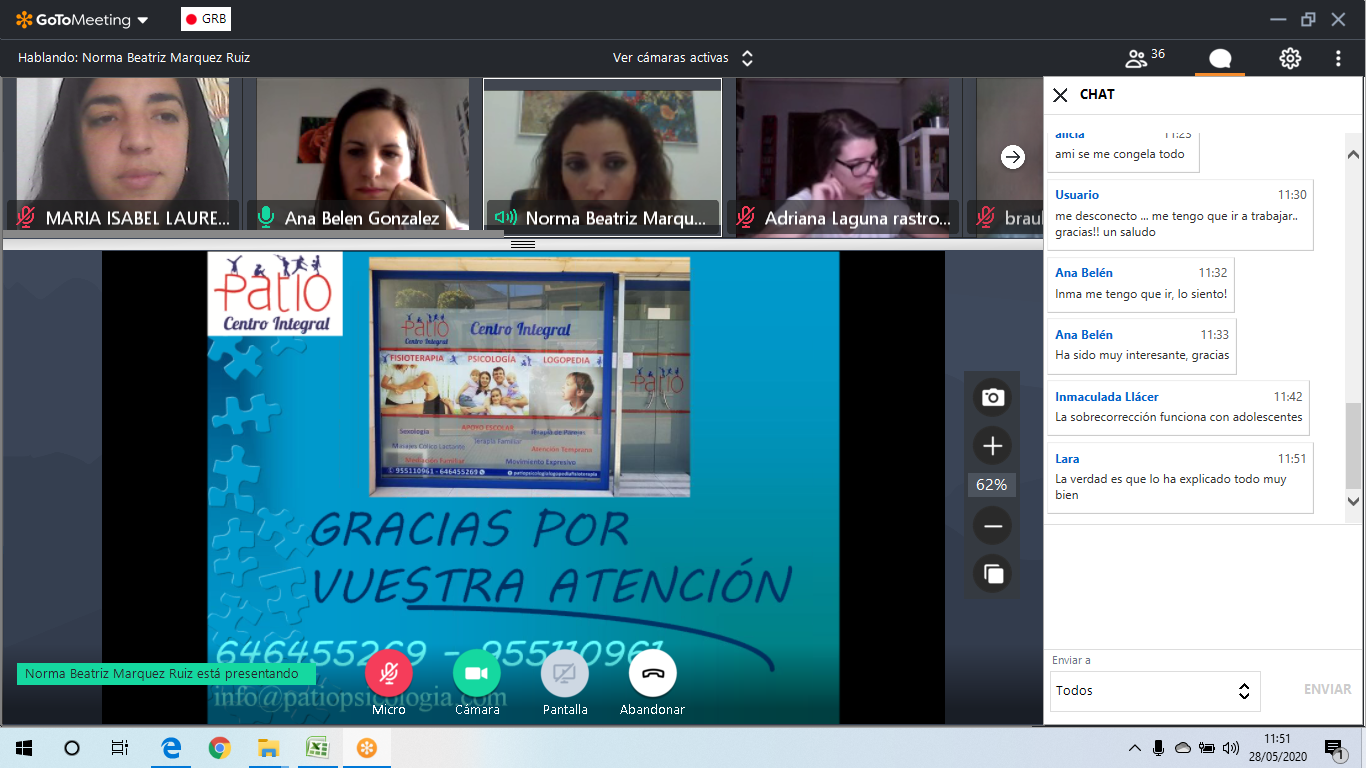This screenshot has width=1366, height=768.
Task: Open the taskbar clock and date
Action: click(1277, 747)
